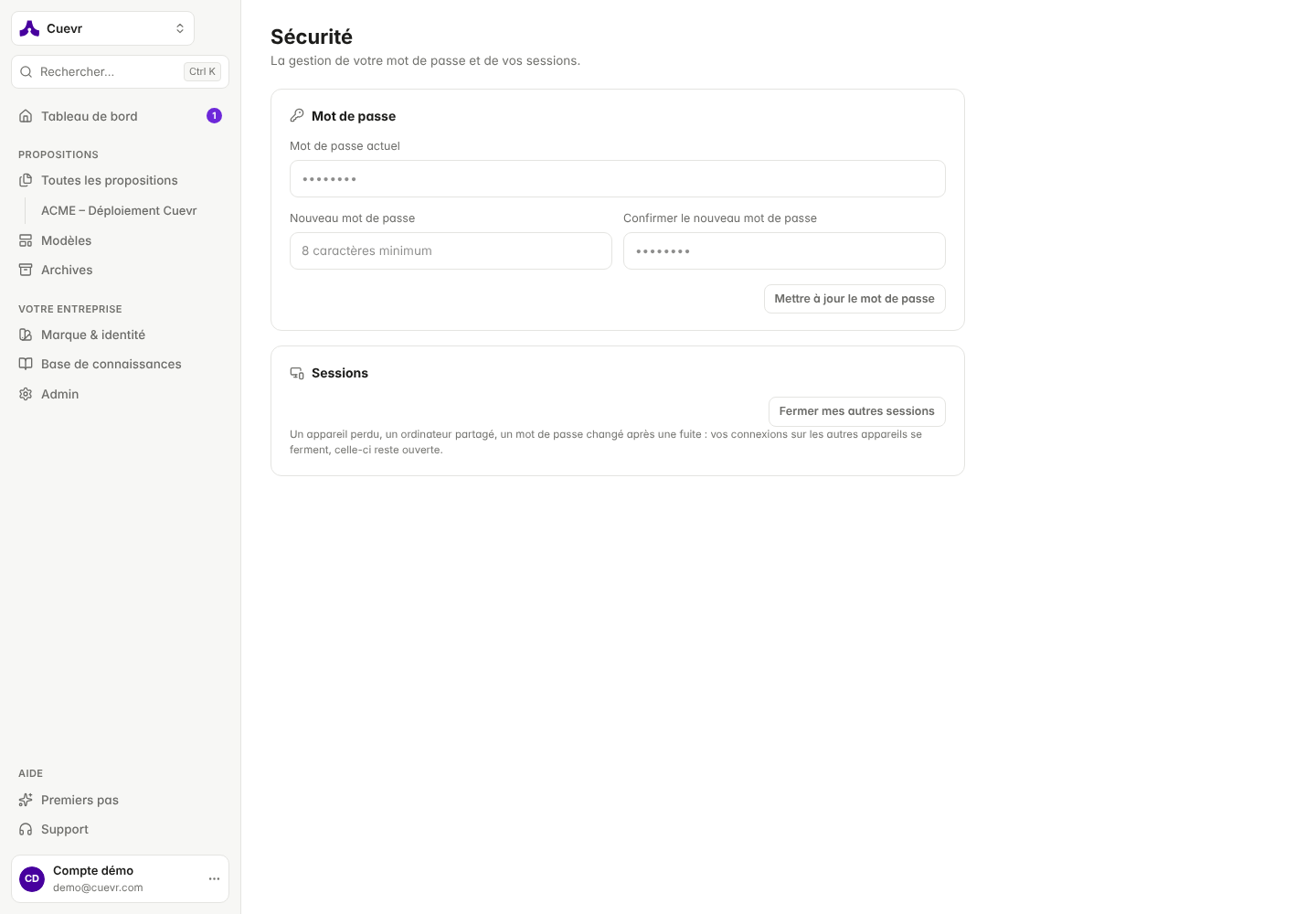Focus the Nouveau mot de passe field

click(451, 250)
